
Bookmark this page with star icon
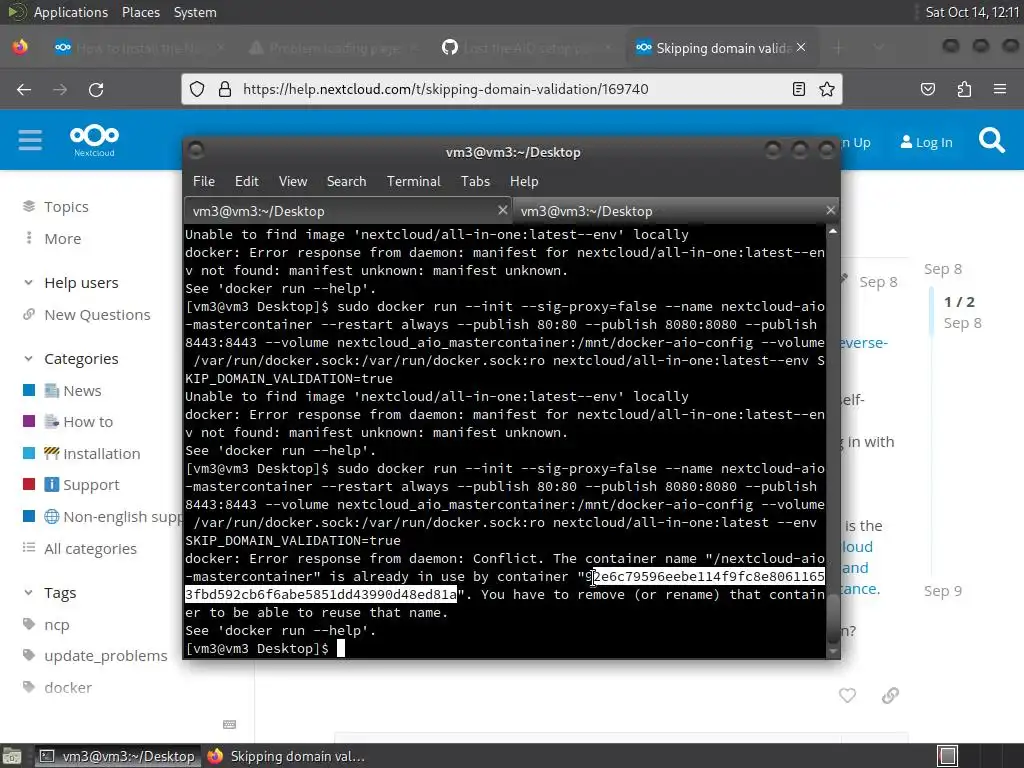tap(827, 89)
